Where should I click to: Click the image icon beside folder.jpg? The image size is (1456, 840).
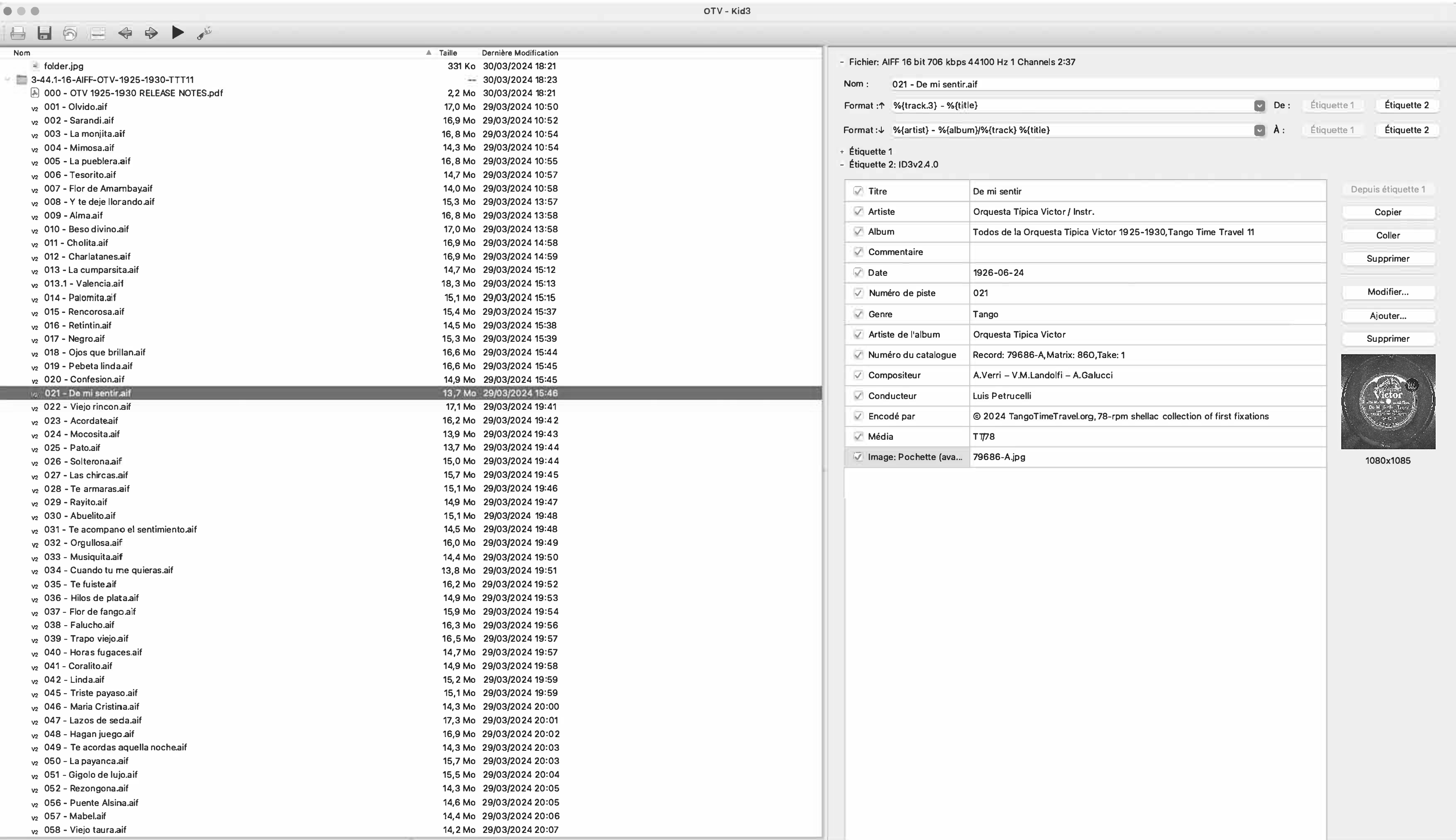35,66
